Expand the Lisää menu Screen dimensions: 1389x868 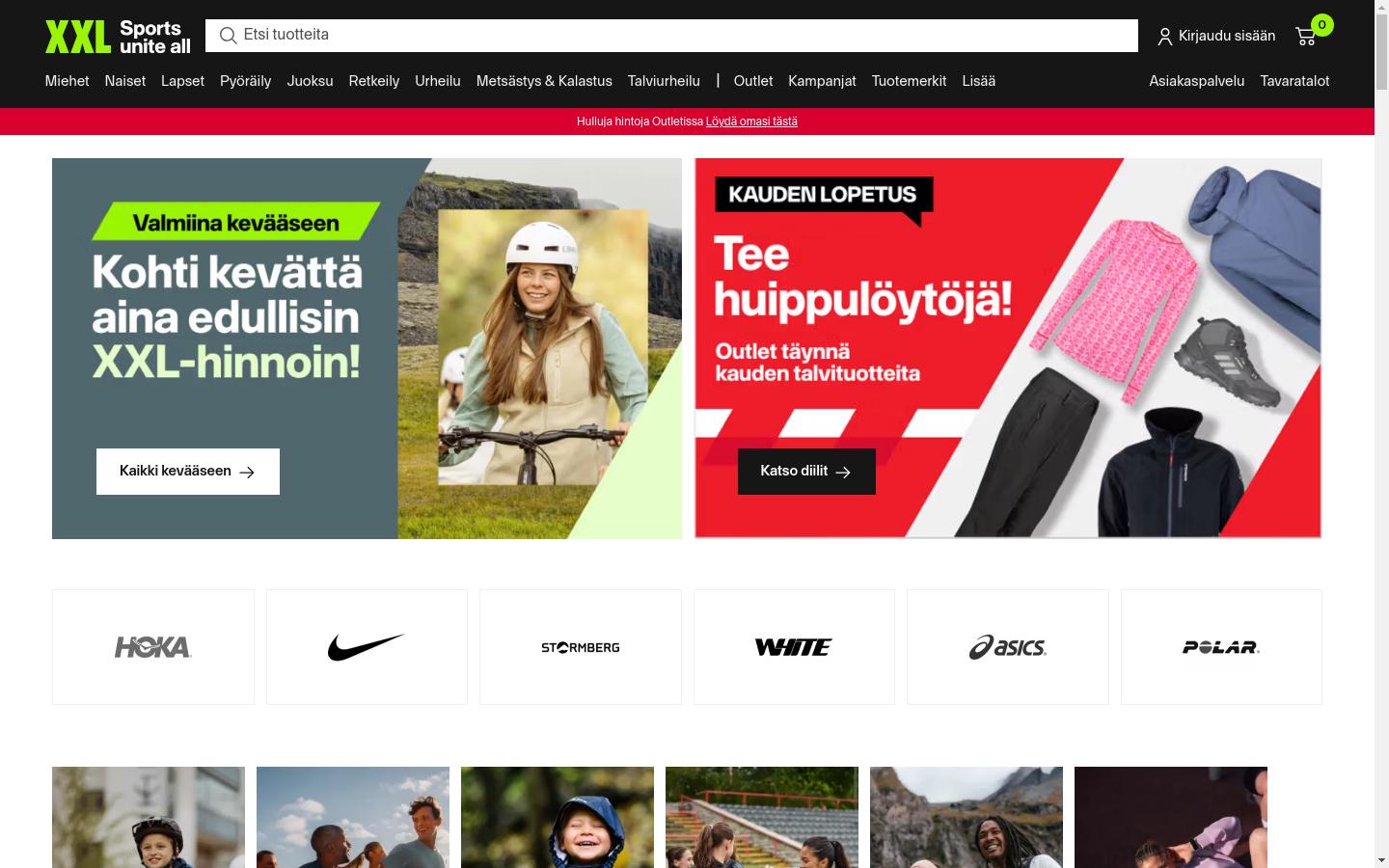tap(978, 81)
